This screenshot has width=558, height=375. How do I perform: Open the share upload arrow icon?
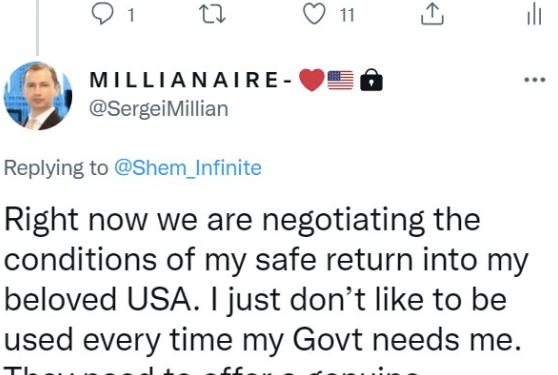coord(432,14)
